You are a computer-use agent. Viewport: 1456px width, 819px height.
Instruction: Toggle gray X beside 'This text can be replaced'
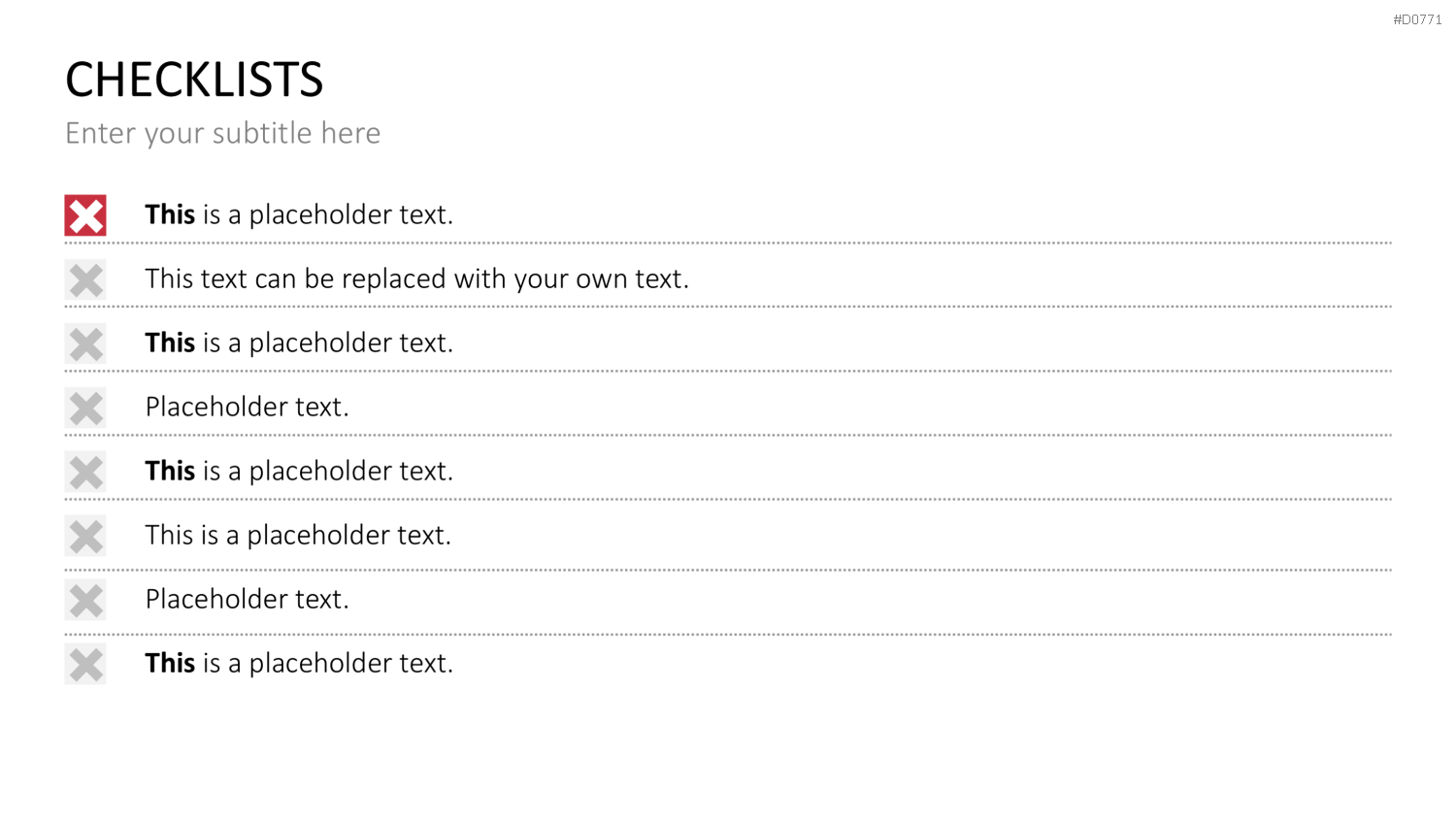(85, 279)
